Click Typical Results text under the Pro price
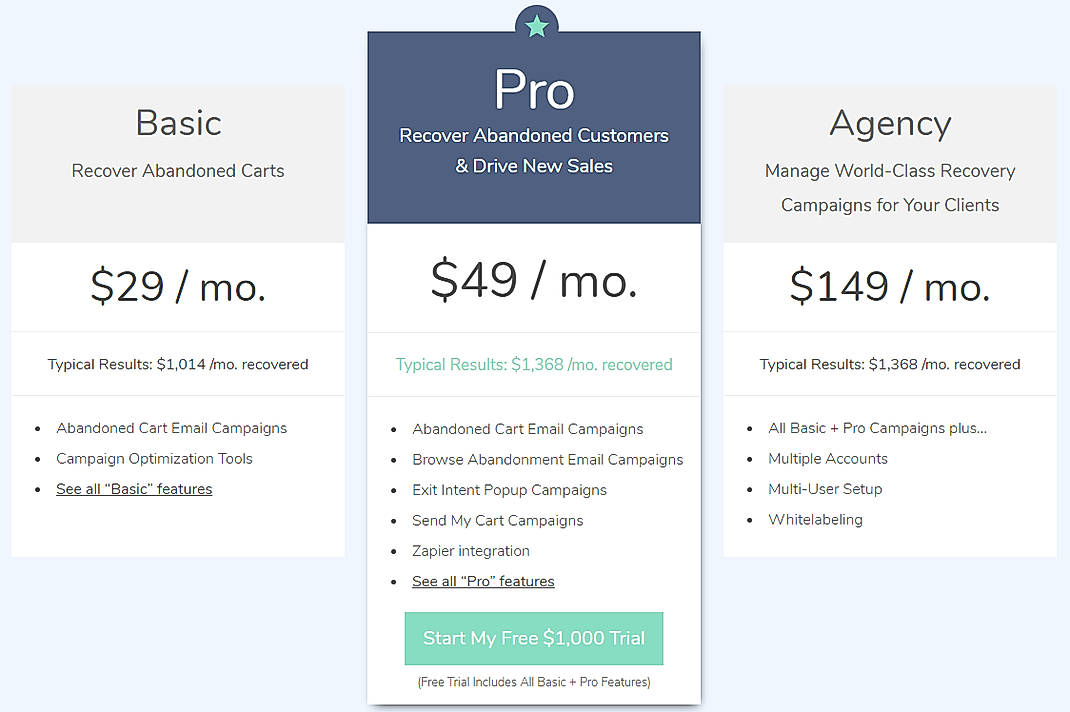Viewport: 1070px width, 712px height. 534,364
